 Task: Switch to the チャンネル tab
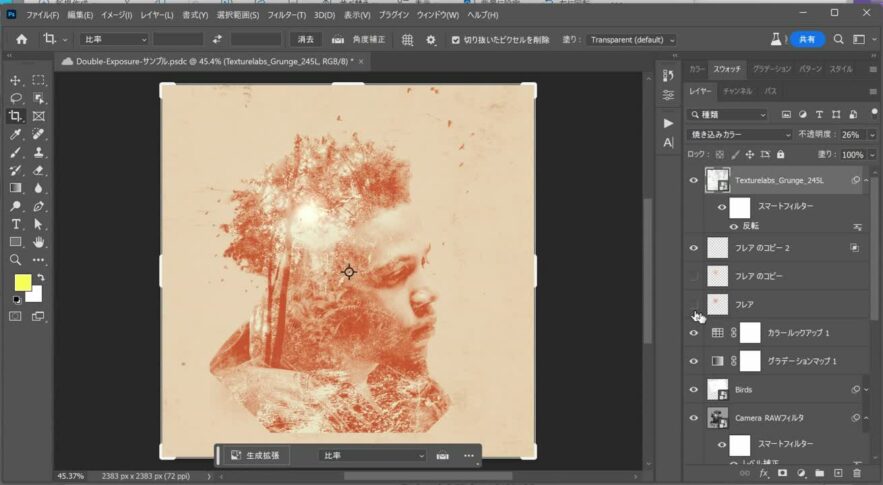[x=737, y=91]
